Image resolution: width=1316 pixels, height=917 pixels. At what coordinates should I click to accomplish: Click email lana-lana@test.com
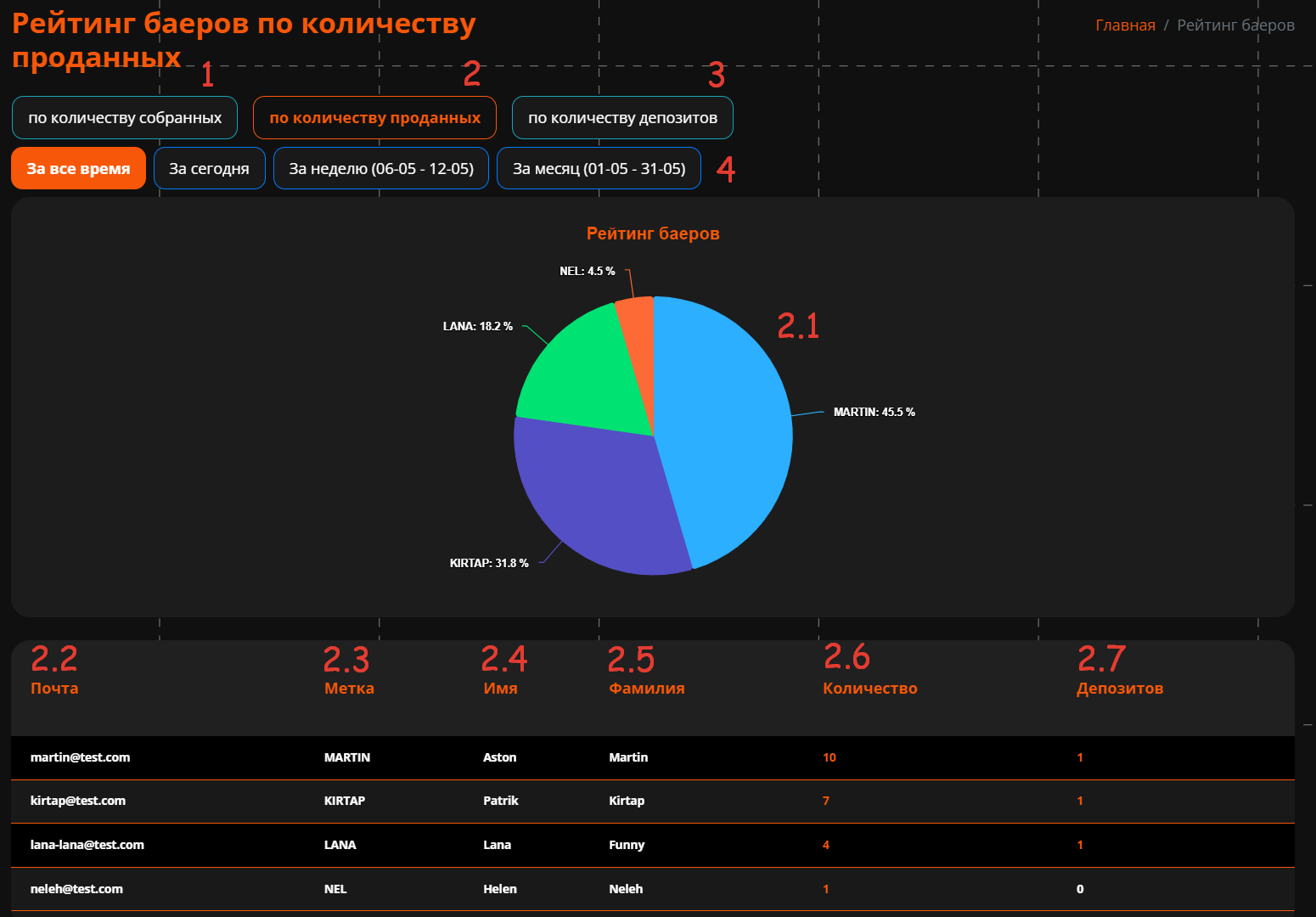[87, 845]
